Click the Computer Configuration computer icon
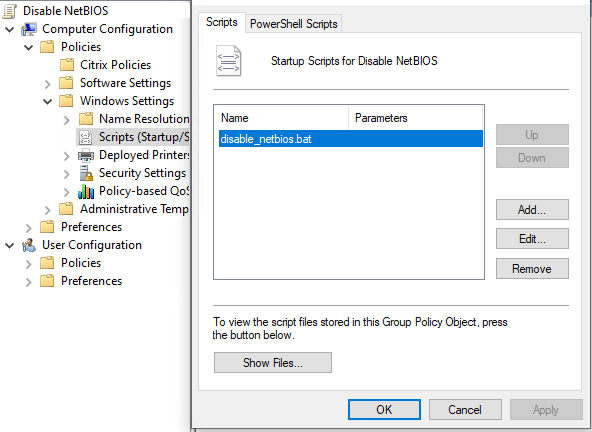Image resolution: width=592 pixels, height=432 pixels. point(29,29)
